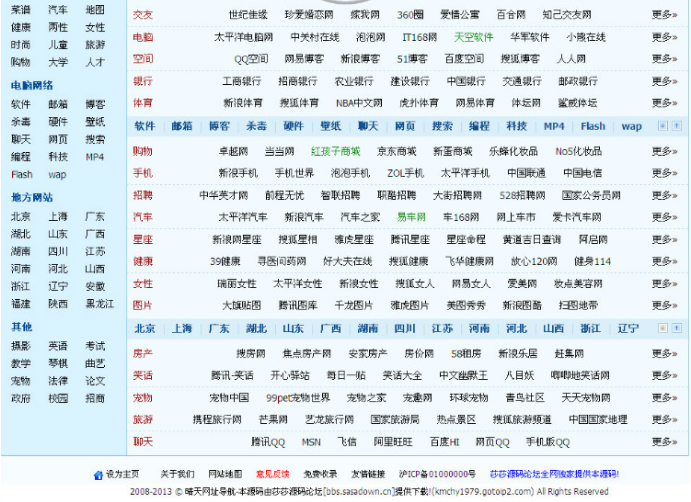This screenshot has height=502, width=691.
Task: Click 摄影 in the left sidebar
Action: click(21, 346)
